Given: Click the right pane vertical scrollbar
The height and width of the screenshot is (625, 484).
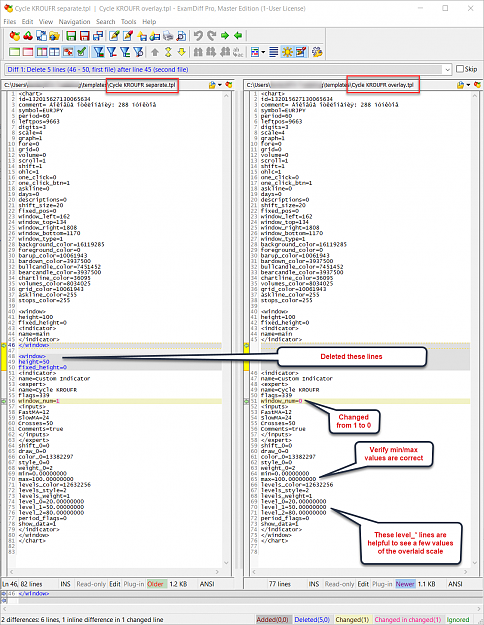Looking at the screenshot, I should point(475,329).
